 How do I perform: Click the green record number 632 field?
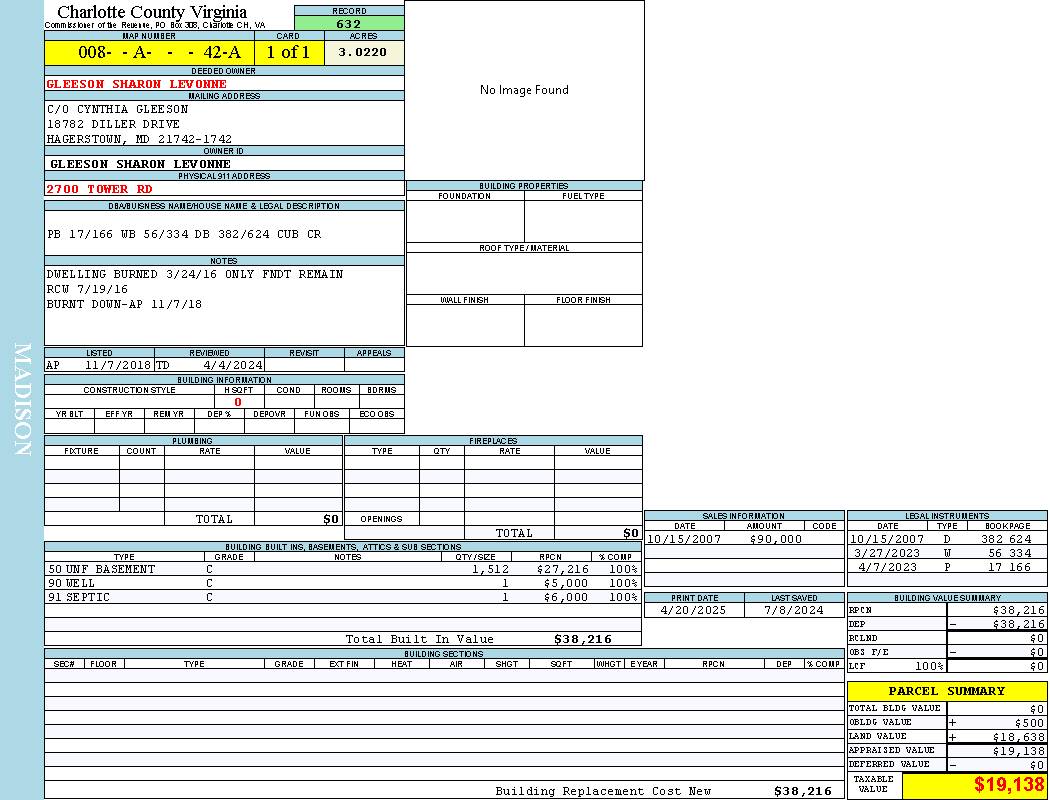[349, 24]
